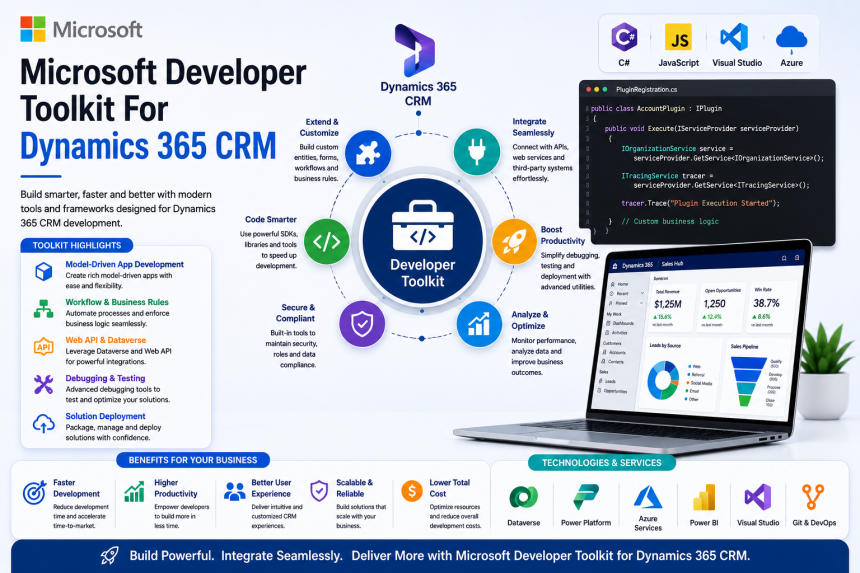Click the Model-Driven App cube icon
Viewport: 860px width, 573px height.
pos(43,271)
